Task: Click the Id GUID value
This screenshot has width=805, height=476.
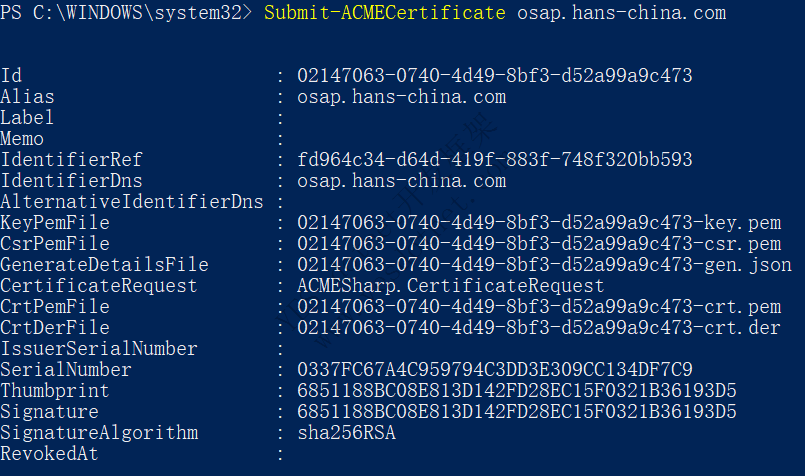Action: (x=494, y=76)
